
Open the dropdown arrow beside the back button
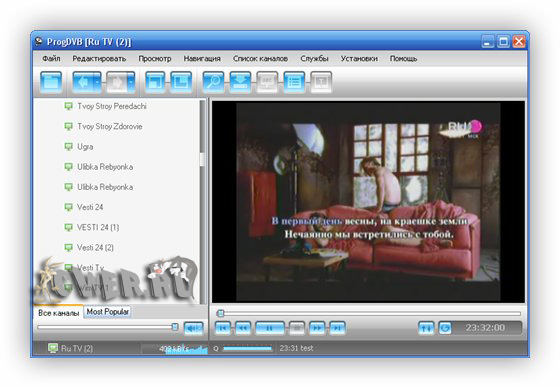98,82
